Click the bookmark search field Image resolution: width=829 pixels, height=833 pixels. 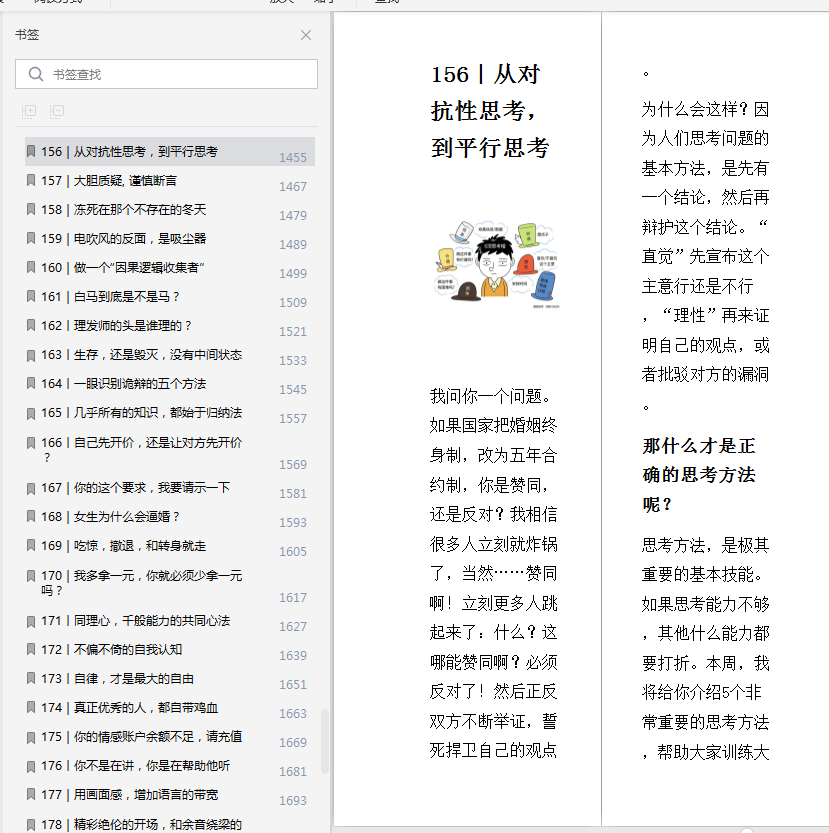click(166, 74)
